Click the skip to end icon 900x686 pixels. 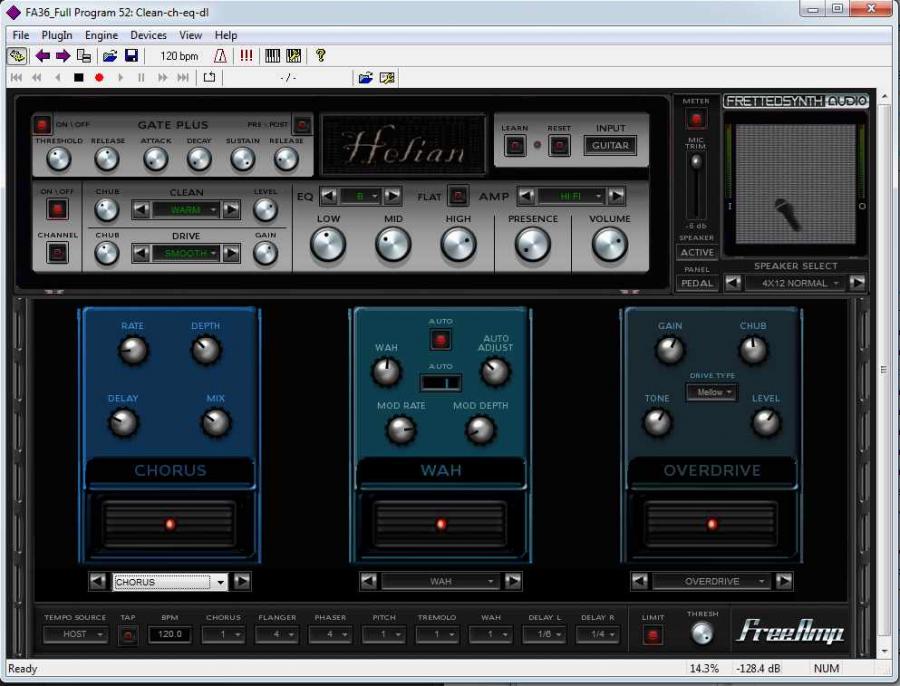point(183,77)
